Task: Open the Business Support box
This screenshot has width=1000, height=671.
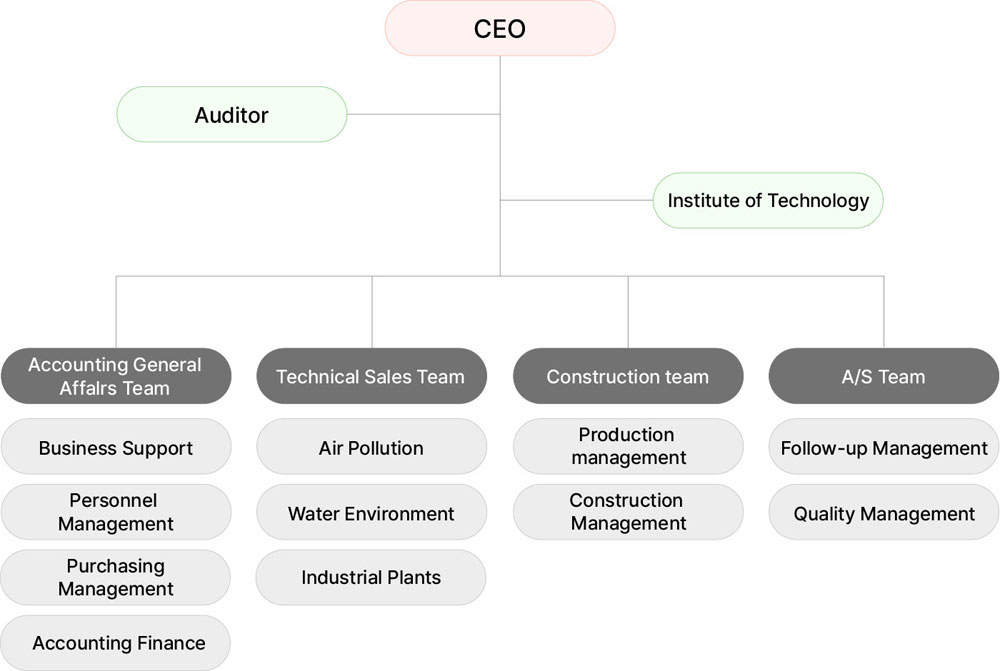Action: 116,447
